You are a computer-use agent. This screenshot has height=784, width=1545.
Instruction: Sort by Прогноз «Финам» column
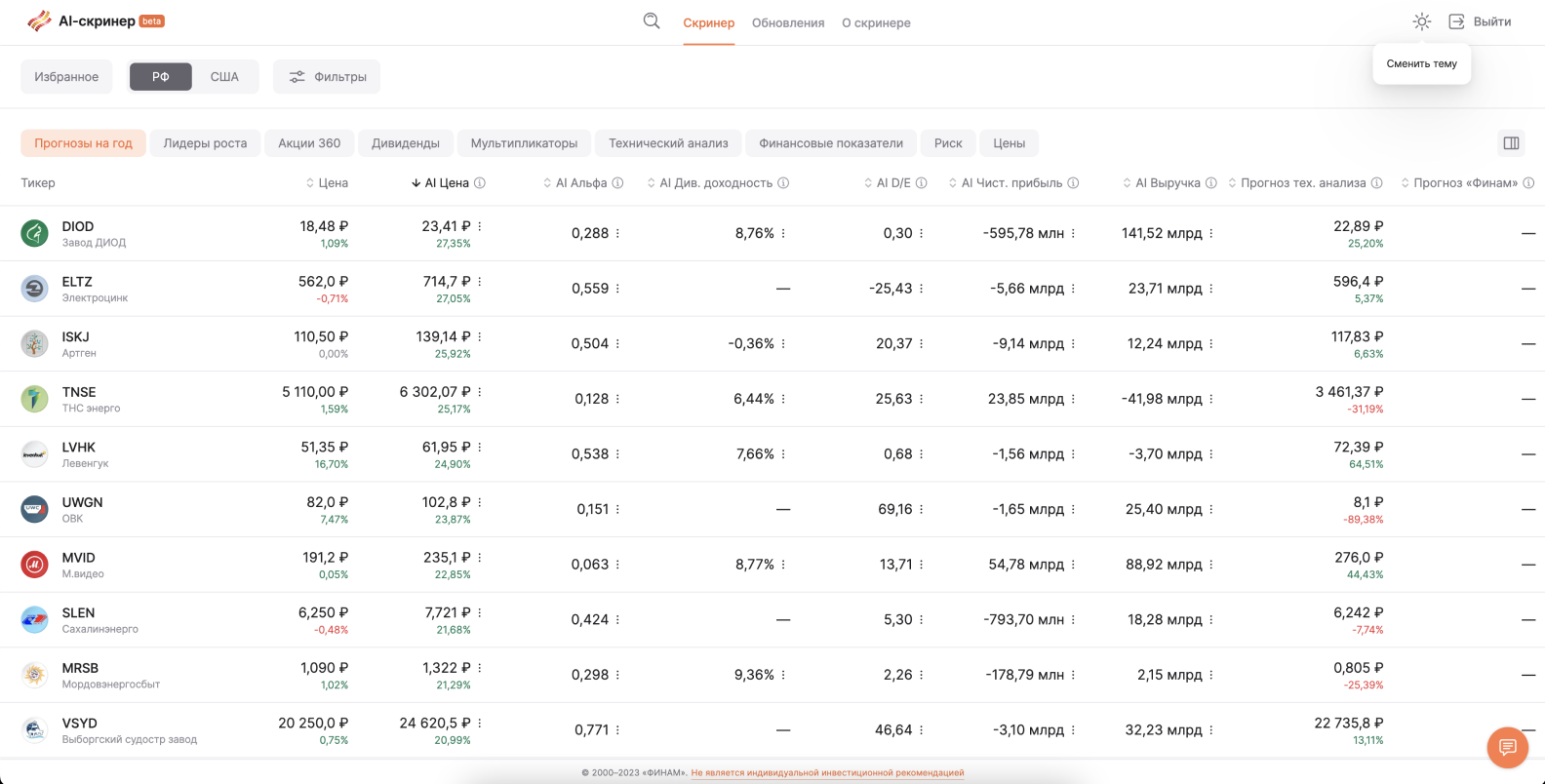[1459, 183]
